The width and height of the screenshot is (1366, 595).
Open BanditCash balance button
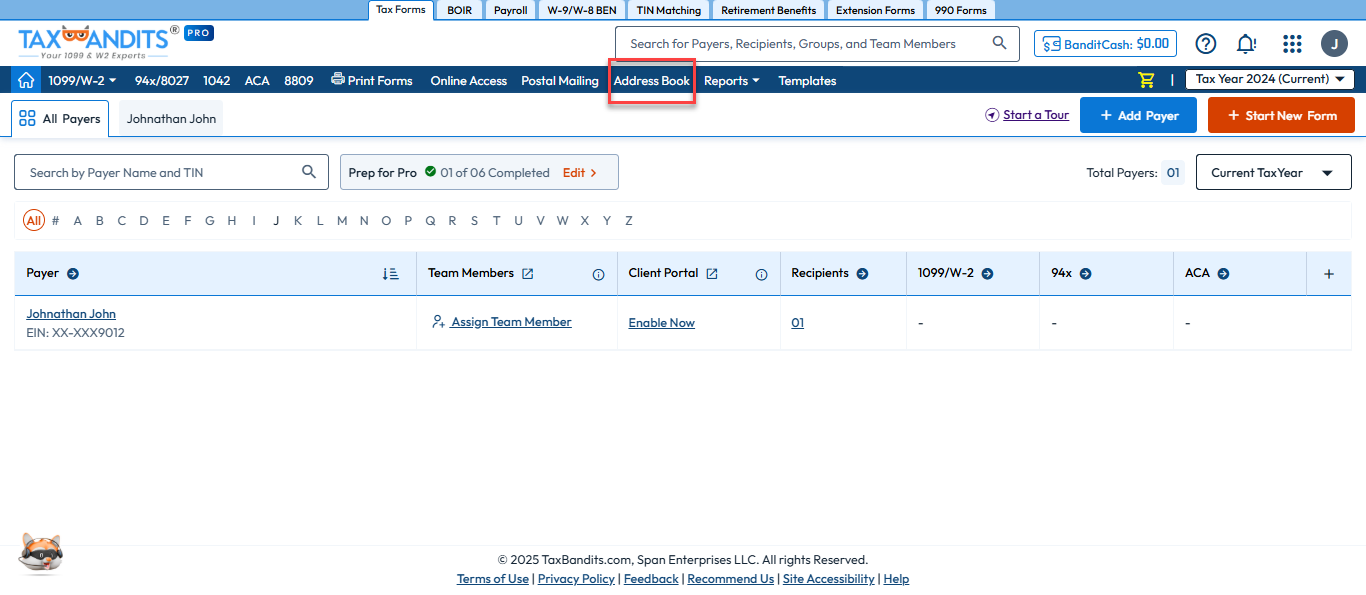pos(1105,44)
